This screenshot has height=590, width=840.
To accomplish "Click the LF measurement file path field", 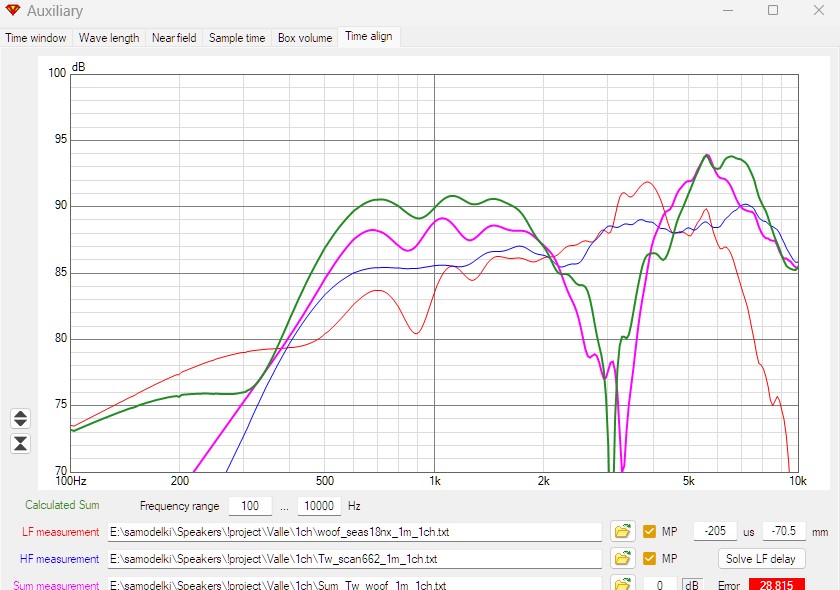I will tap(355, 531).
